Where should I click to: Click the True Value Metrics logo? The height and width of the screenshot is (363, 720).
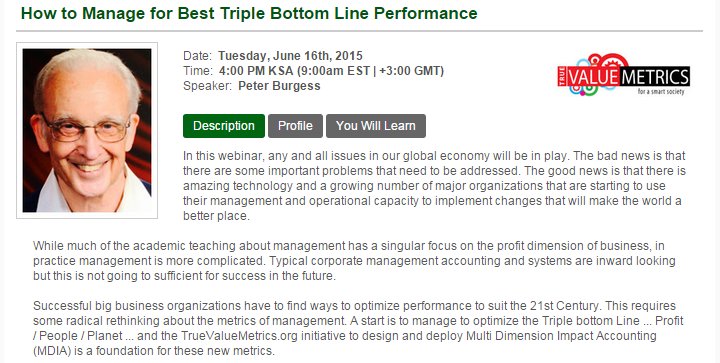click(x=624, y=75)
